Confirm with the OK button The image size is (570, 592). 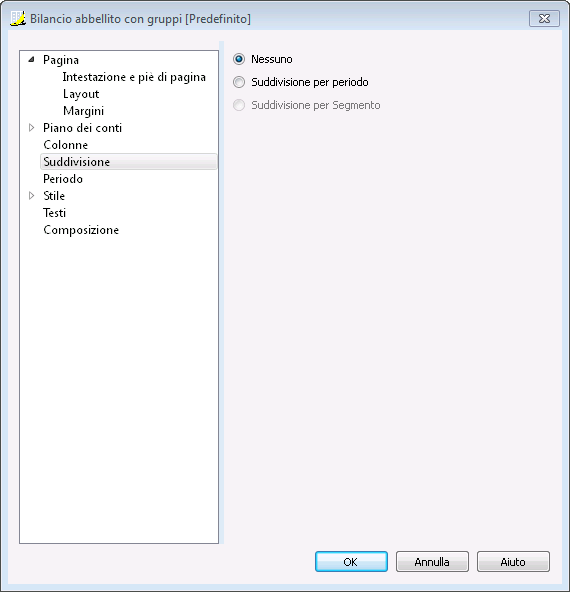(351, 562)
